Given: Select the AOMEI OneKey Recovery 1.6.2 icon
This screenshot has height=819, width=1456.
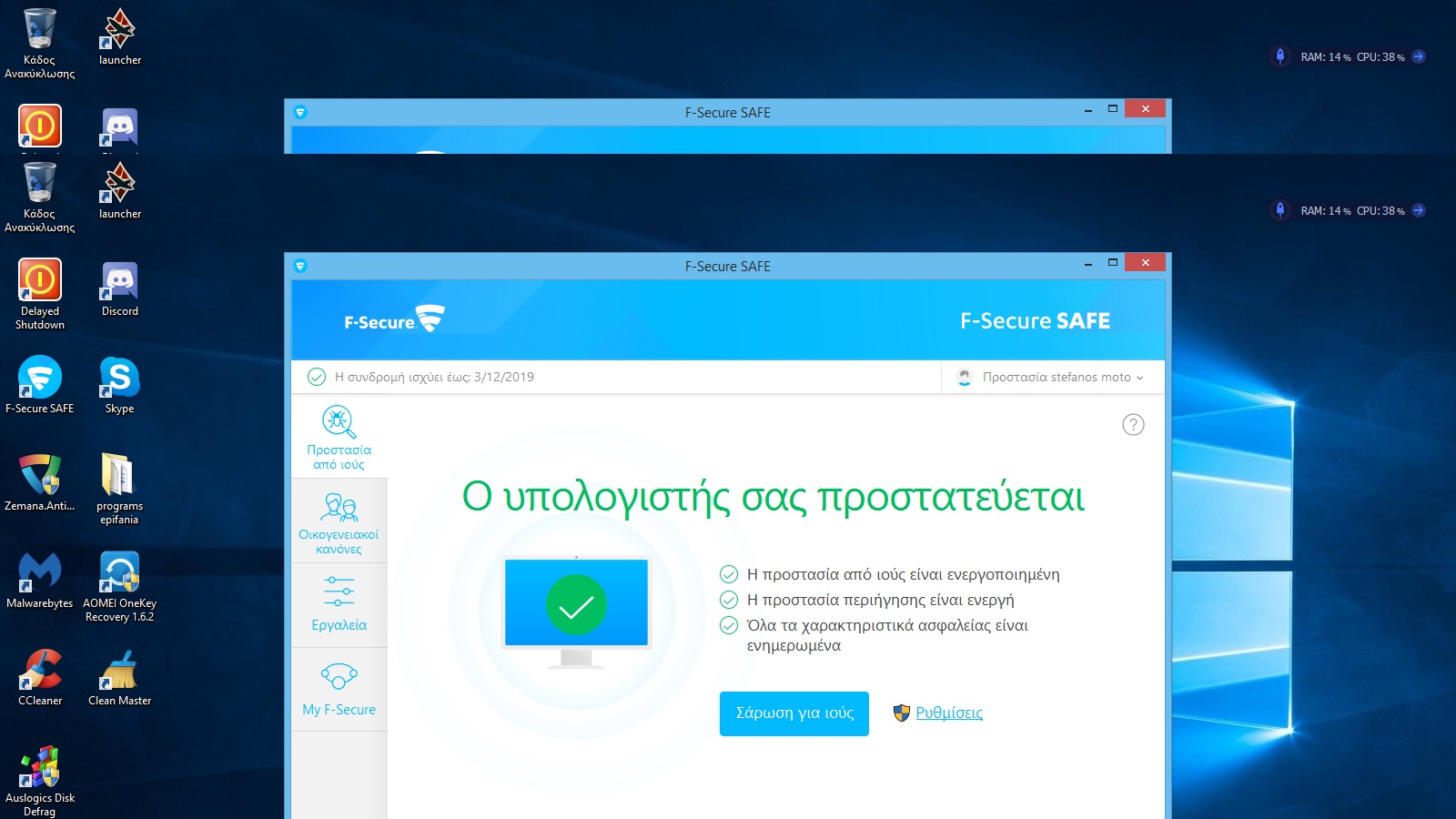Looking at the screenshot, I should (x=119, y=586).
